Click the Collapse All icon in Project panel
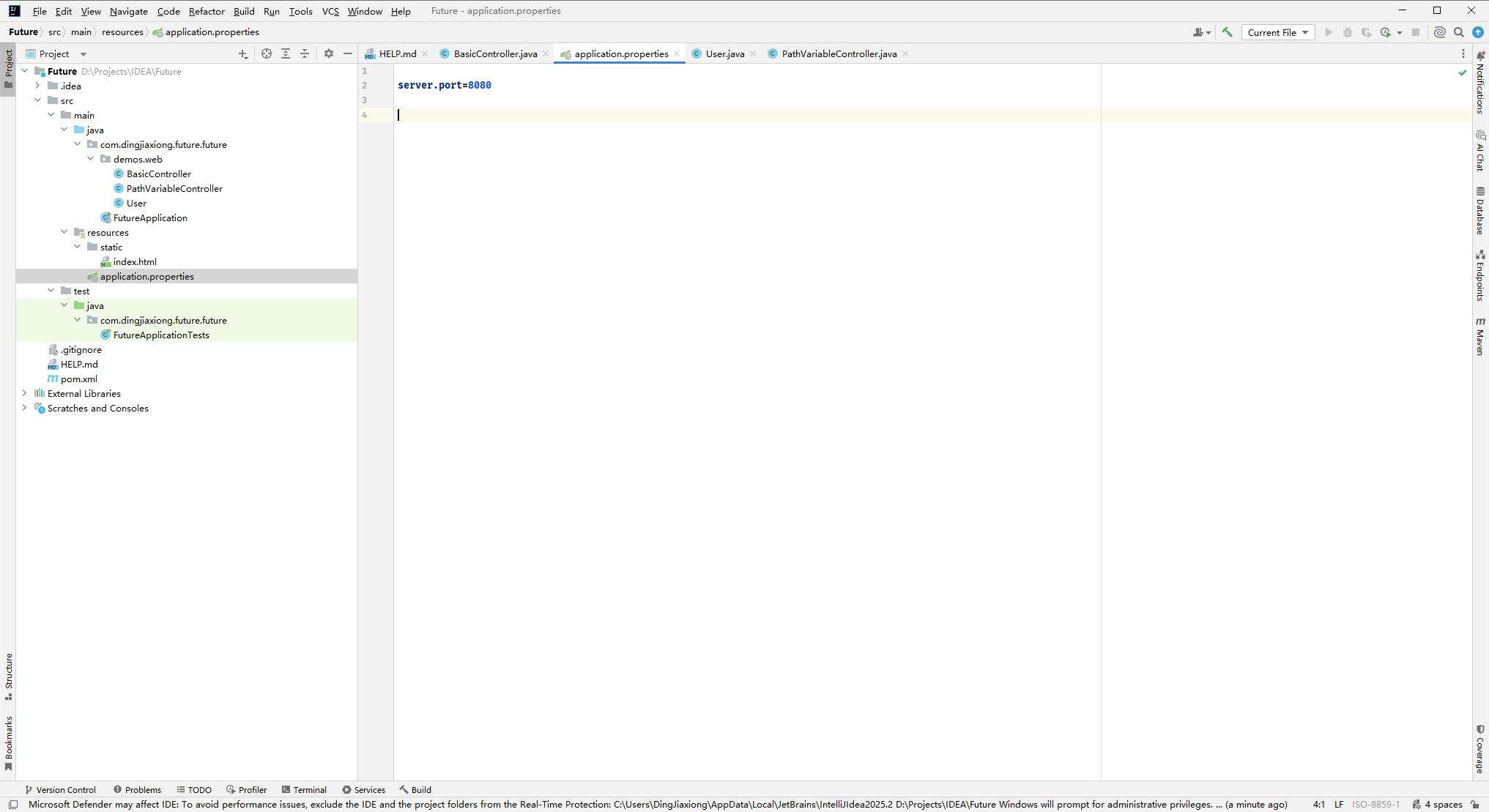Image resolution: width=1489 pixels, height=812 pixels. 305,53
